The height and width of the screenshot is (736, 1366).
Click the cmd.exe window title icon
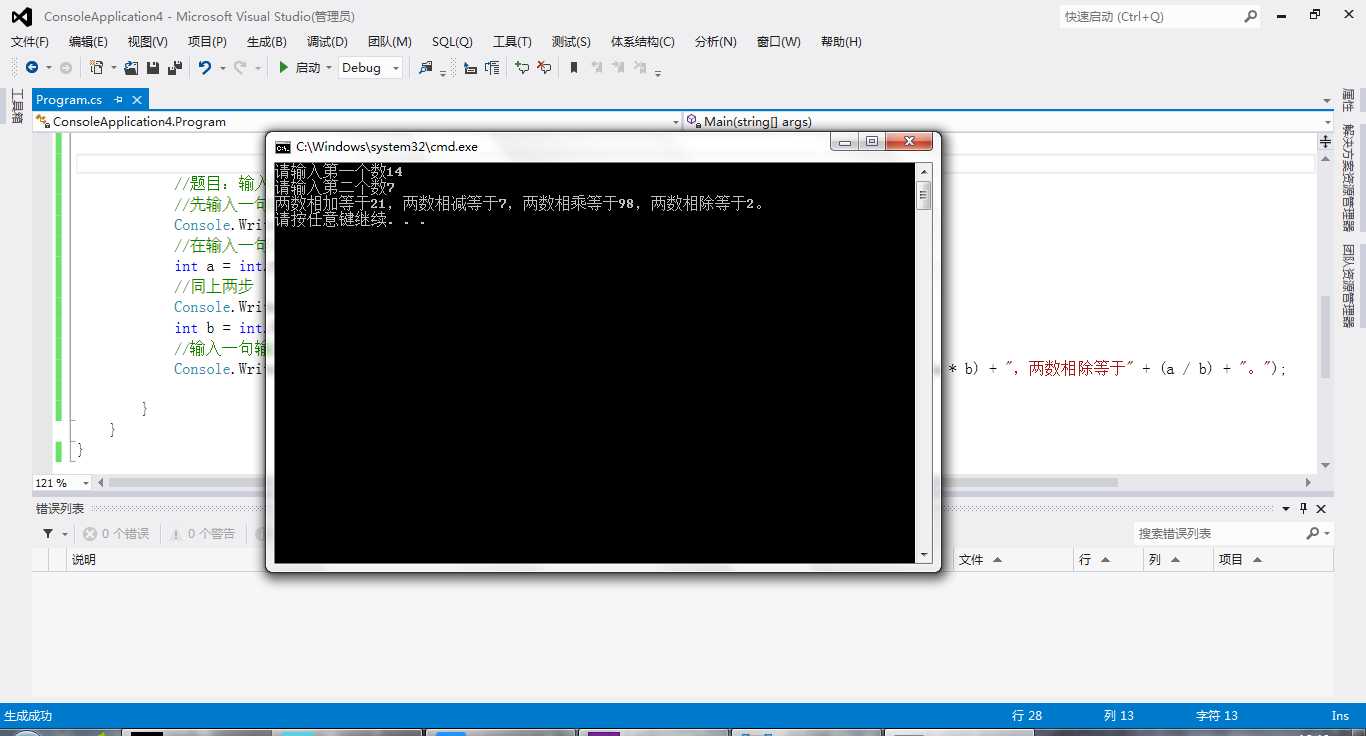point(283,146)
